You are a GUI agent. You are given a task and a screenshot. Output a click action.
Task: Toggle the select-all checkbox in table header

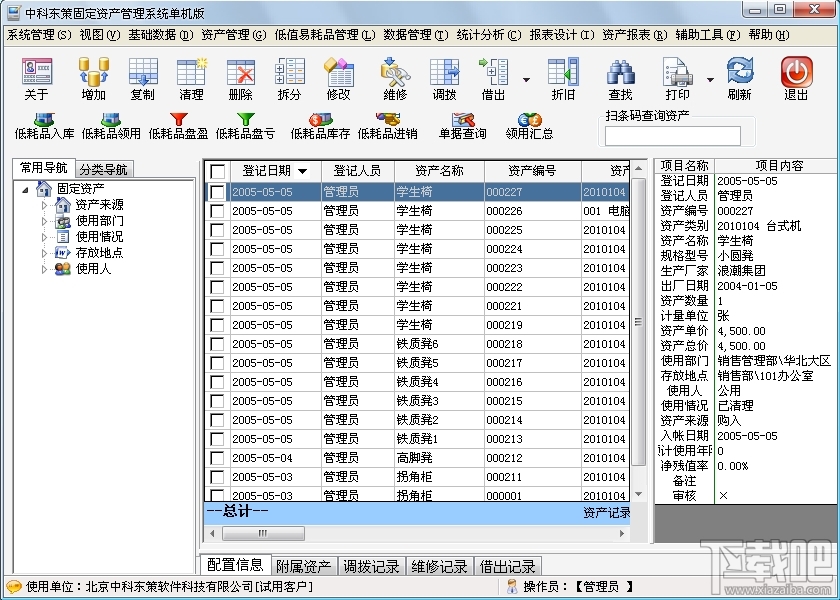coord(218,171)
